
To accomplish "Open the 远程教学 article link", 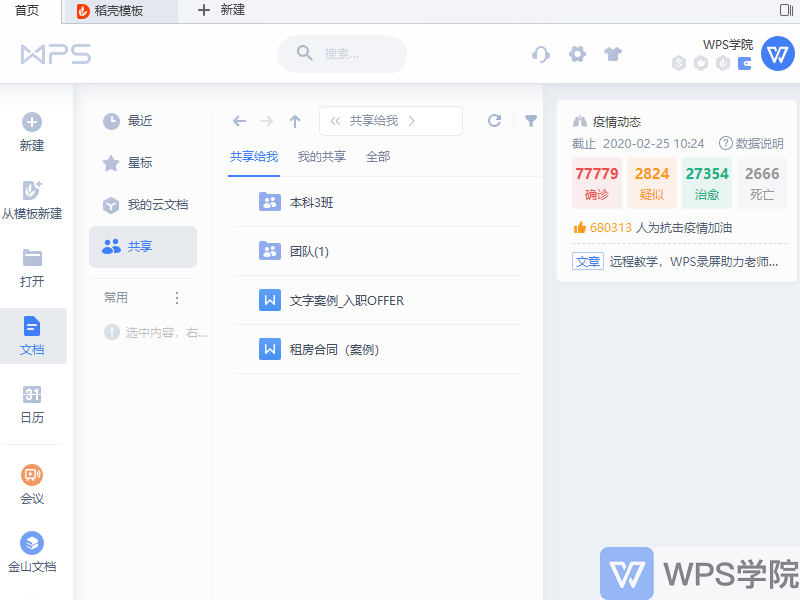I will 693,262.
